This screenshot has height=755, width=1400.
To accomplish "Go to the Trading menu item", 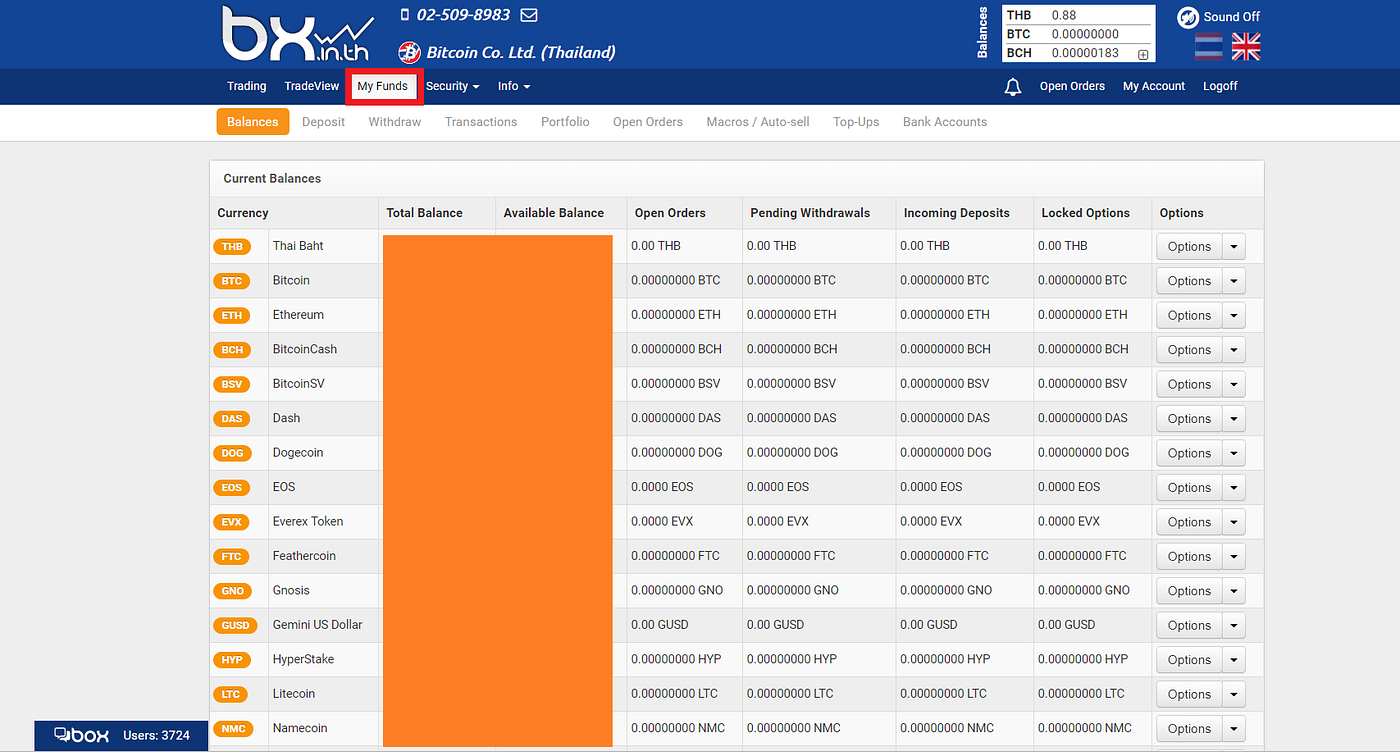I will click(x=246, y=87).
